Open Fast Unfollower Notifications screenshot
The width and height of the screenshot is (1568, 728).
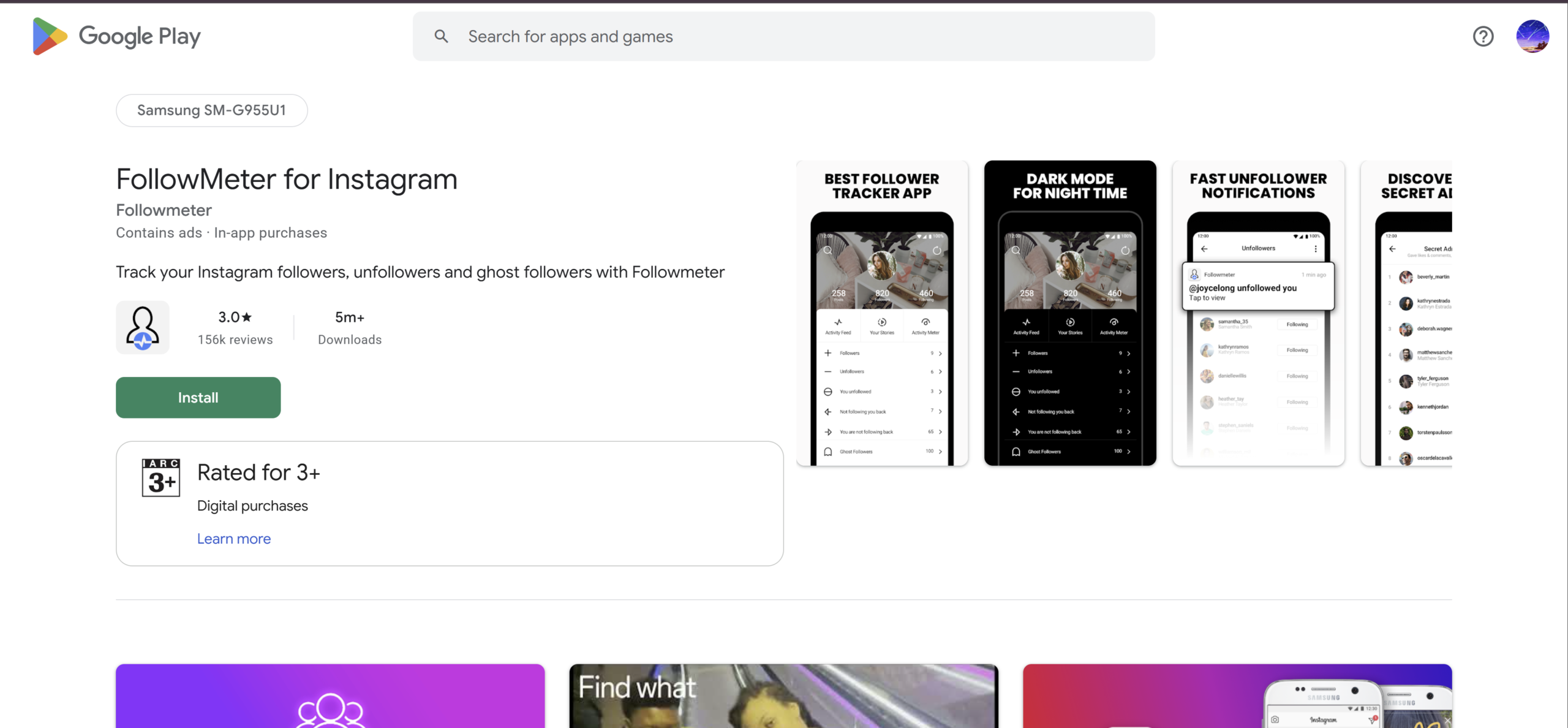[x=1258, y=313]
